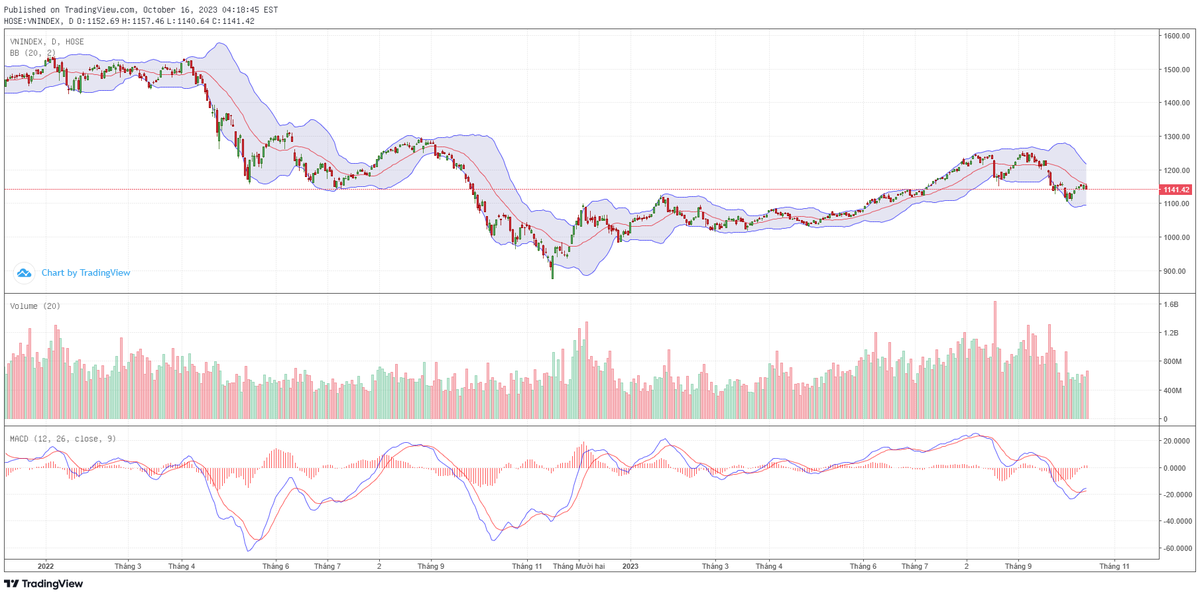Viewport: 1200px width, 596px height.
Task: Click the TradingView logo at bottom left
Action: tap(44, 584)
